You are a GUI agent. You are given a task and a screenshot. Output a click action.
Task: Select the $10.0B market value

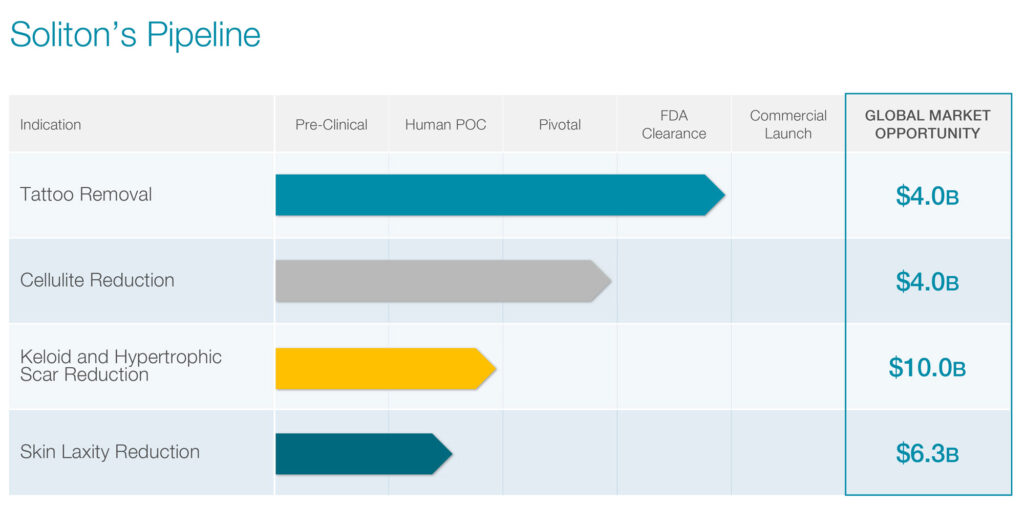(x=927, y=367)
